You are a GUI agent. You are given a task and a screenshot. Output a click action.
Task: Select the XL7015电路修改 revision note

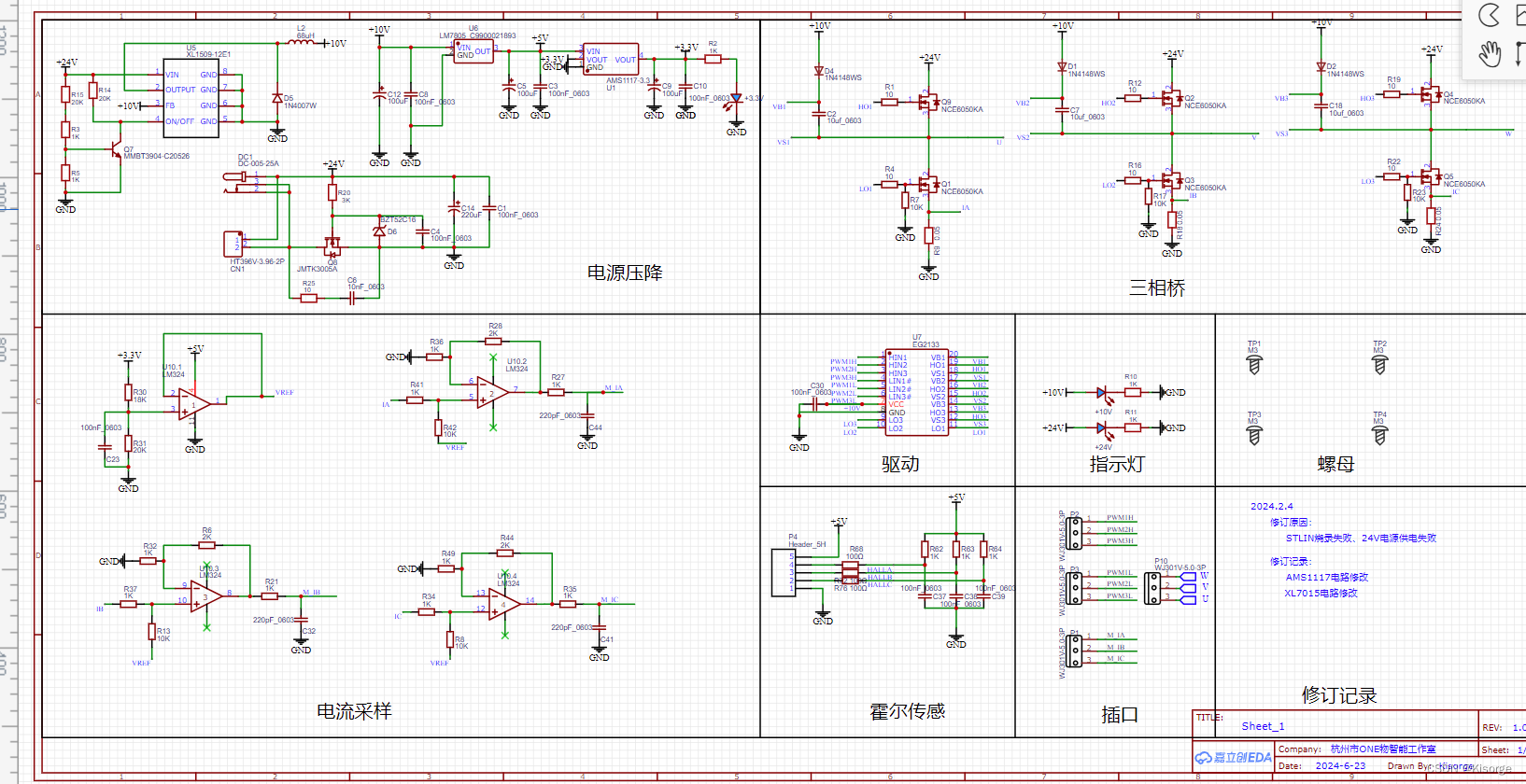click(x=1321, y=593)
